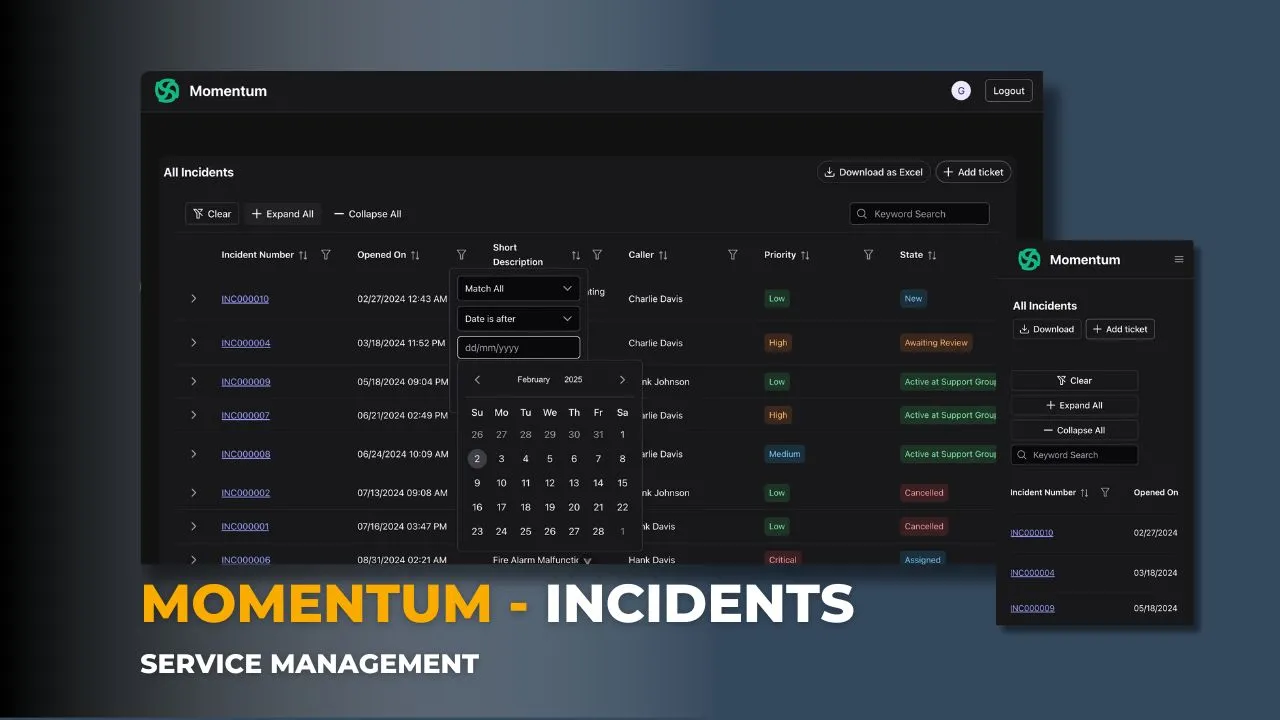Open the Short Description column filter icon
1280x720 pixels.
(597, 255)
